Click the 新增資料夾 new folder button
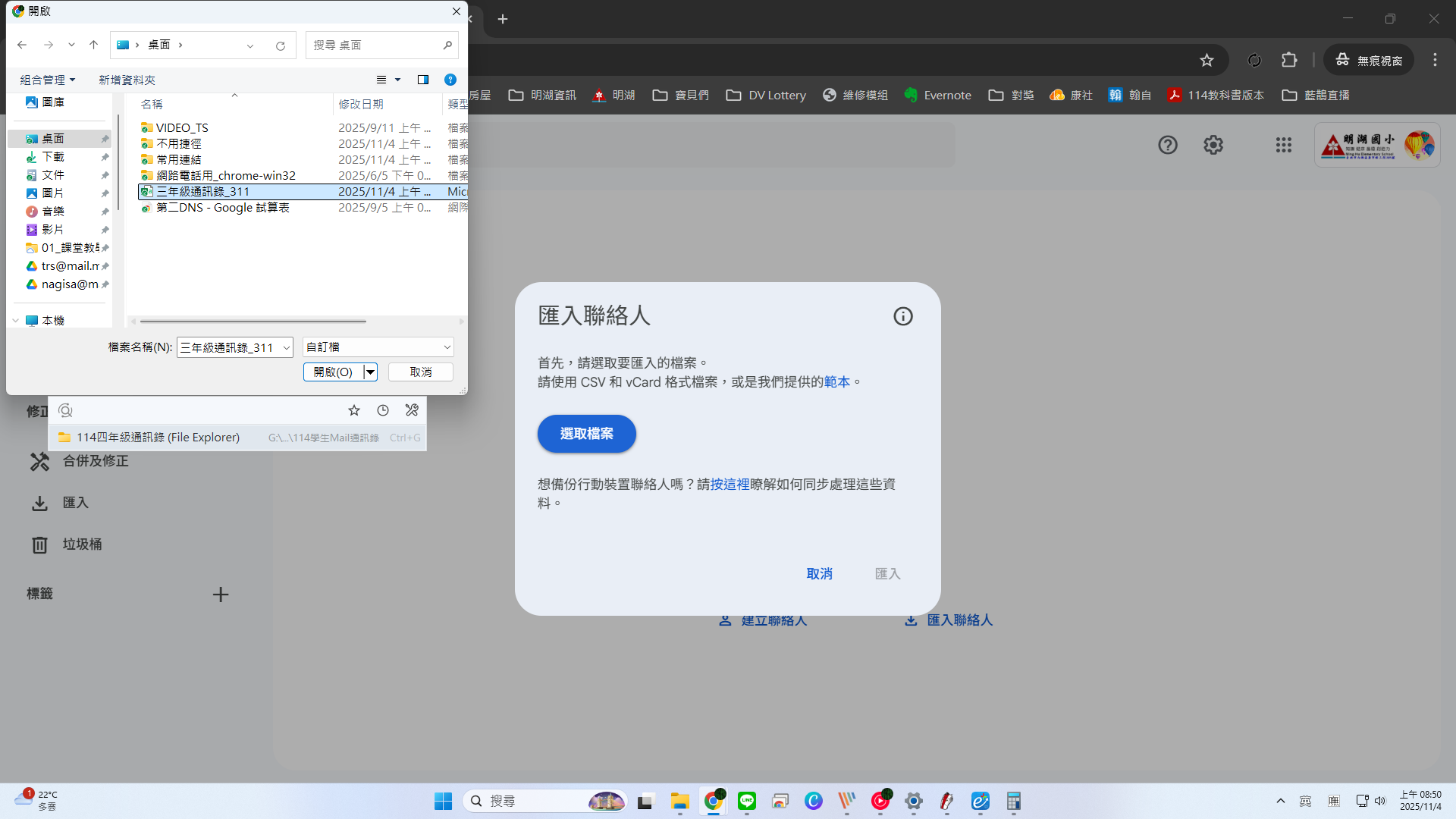Image resolution: width=1456 pixels, height=819 pixels. tap(127, 80)
